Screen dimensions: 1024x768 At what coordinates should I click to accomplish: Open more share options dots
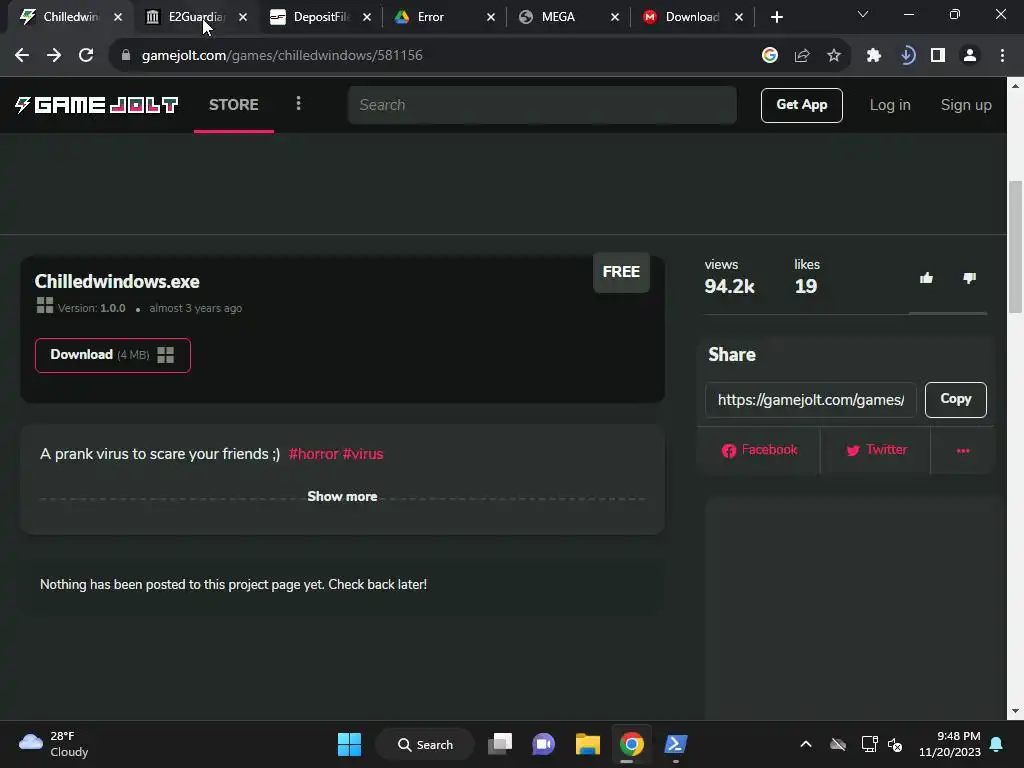pyautogui.click(x=963, y=450)
